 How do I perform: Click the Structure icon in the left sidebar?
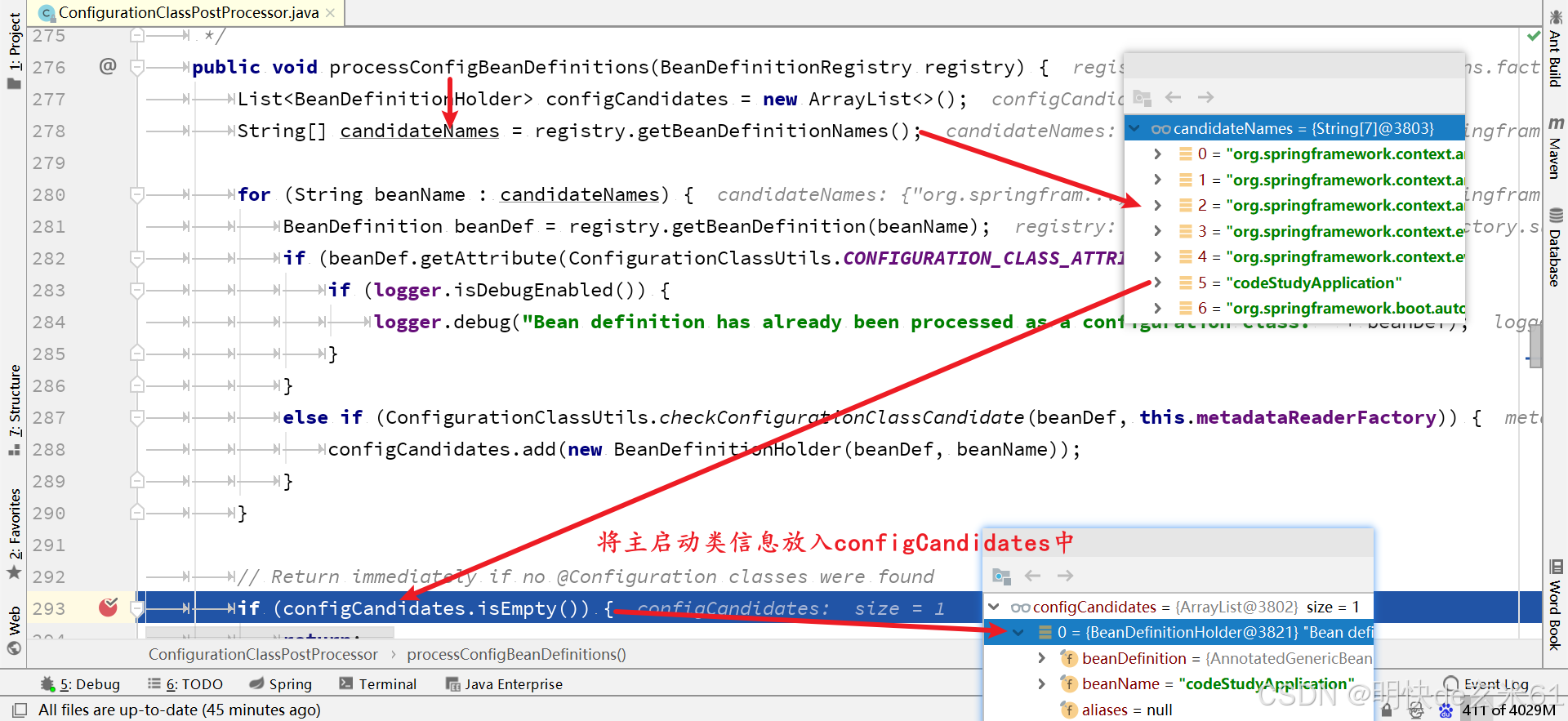pos(14,449)
